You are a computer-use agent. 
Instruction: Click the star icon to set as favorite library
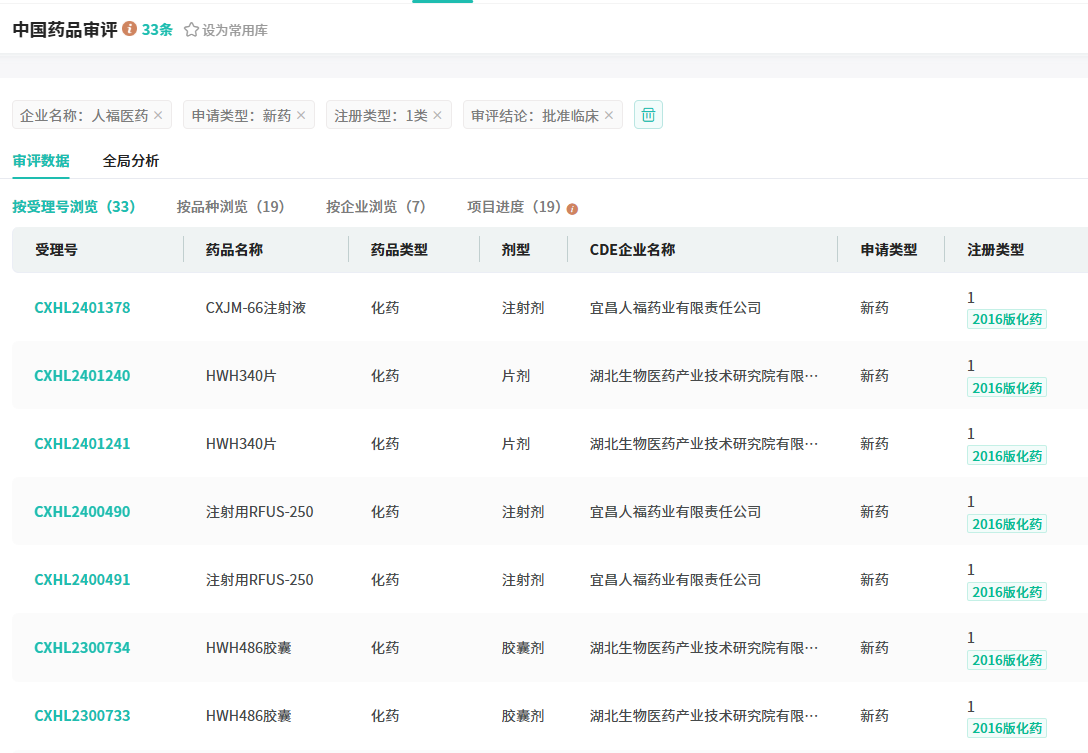pyautogui.click(x=191, y=30)
